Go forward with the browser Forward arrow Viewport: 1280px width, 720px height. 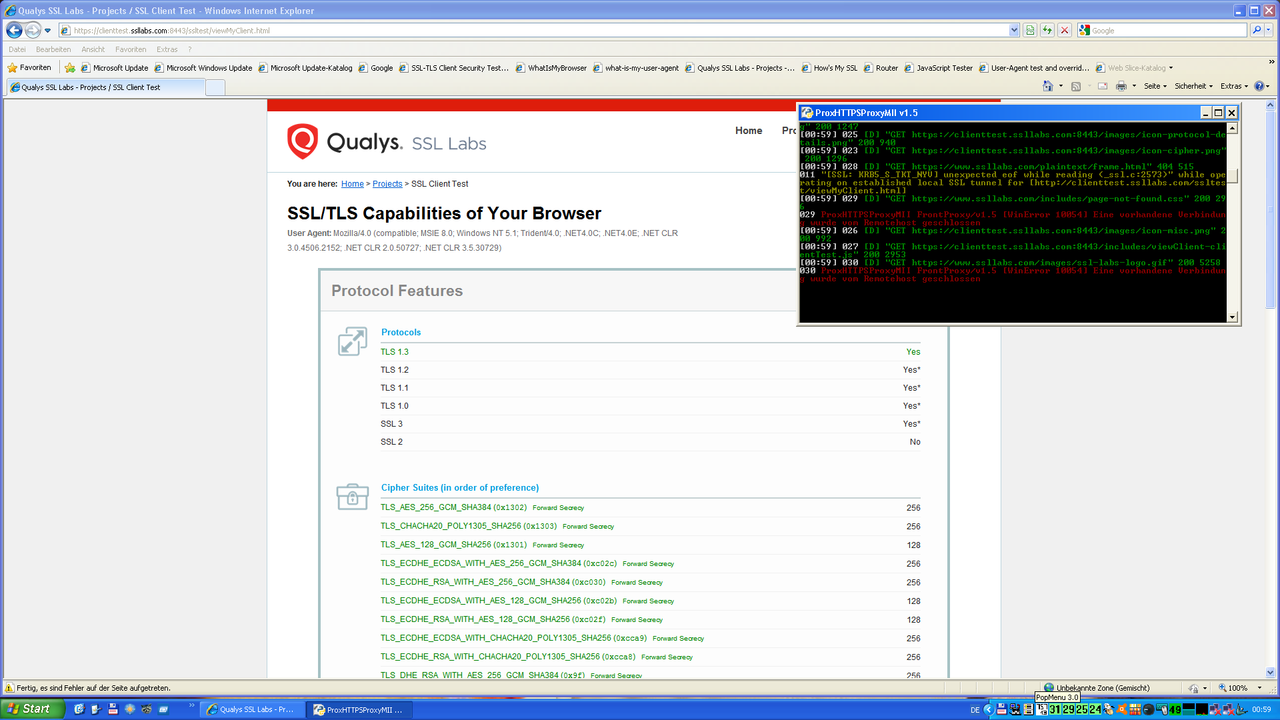click(33, 31)
